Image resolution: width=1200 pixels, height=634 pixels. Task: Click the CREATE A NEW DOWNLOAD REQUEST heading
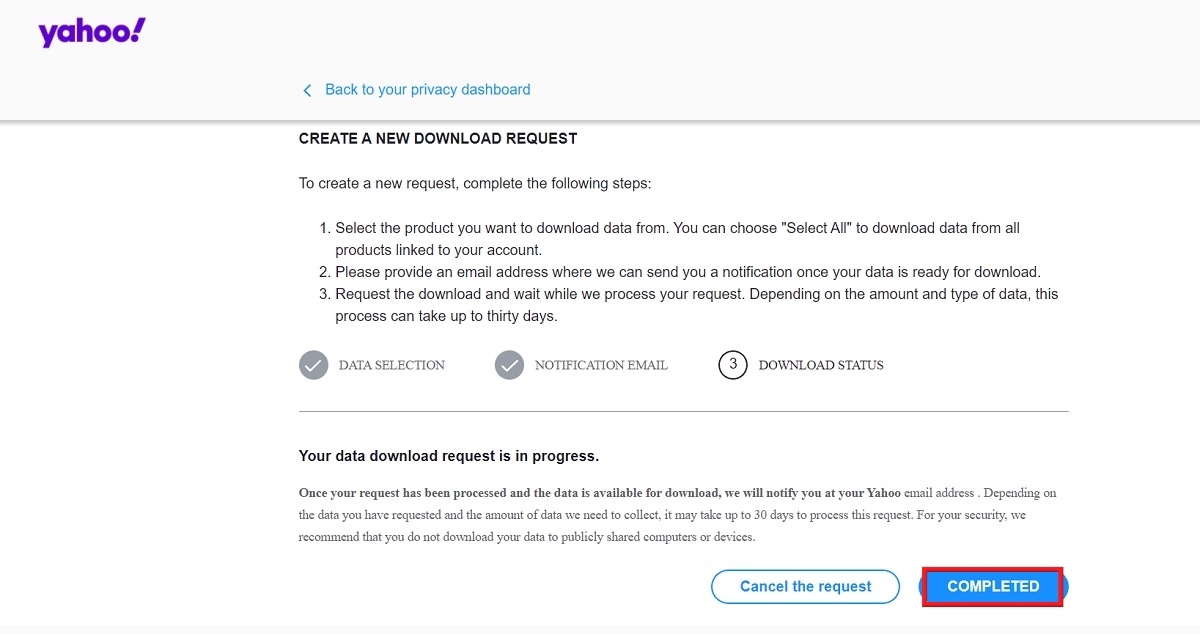tap(437, 138)
